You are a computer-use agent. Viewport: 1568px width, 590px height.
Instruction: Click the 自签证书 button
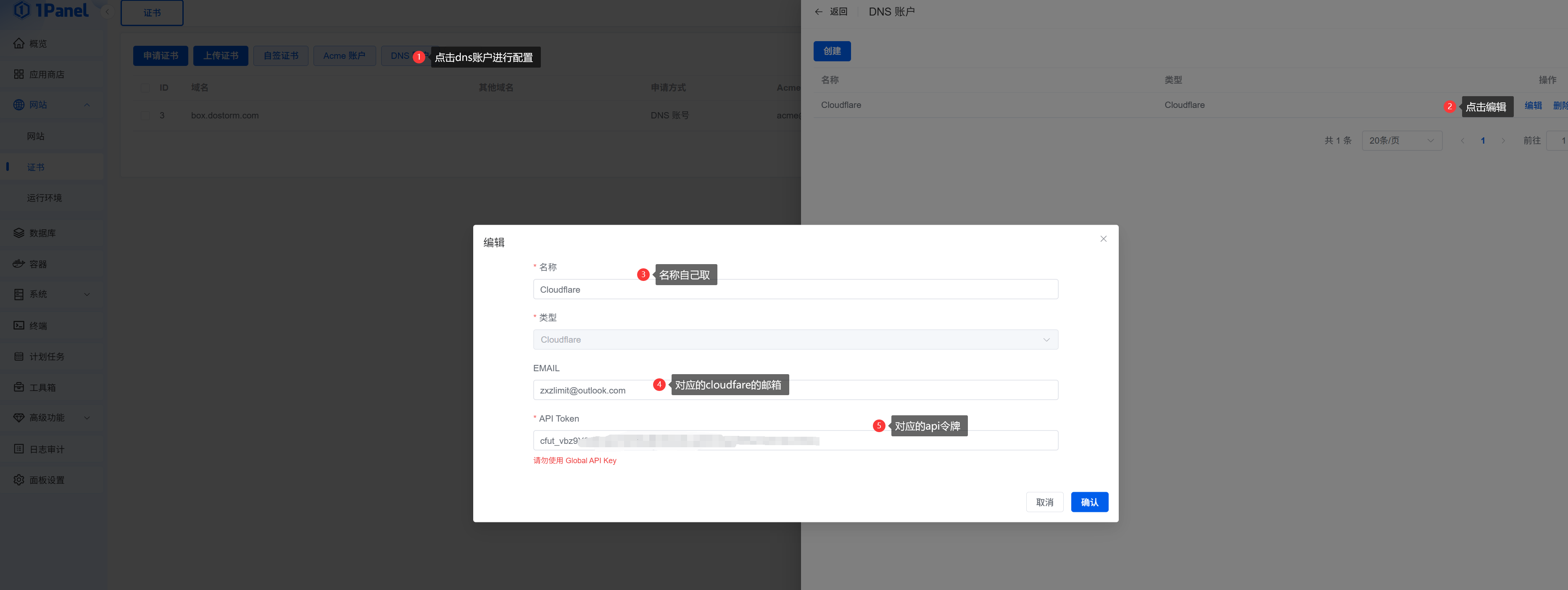281,56
